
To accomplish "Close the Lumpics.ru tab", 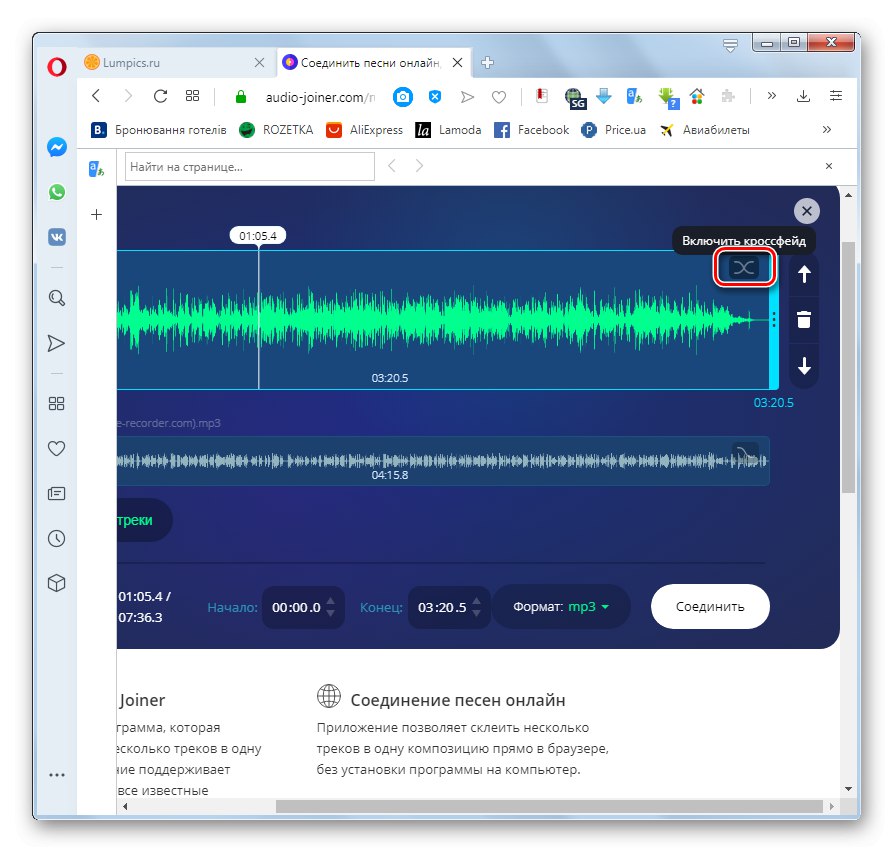I will (x=259, y=63).
